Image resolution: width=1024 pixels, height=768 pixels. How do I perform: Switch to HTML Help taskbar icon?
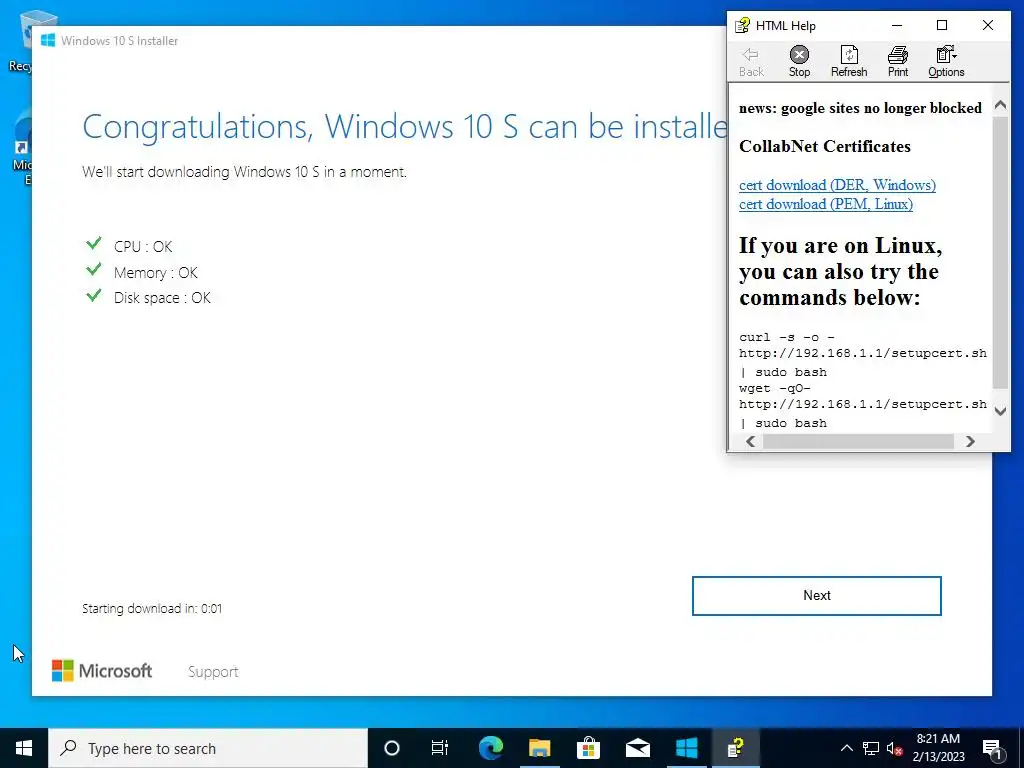[735, 748]
